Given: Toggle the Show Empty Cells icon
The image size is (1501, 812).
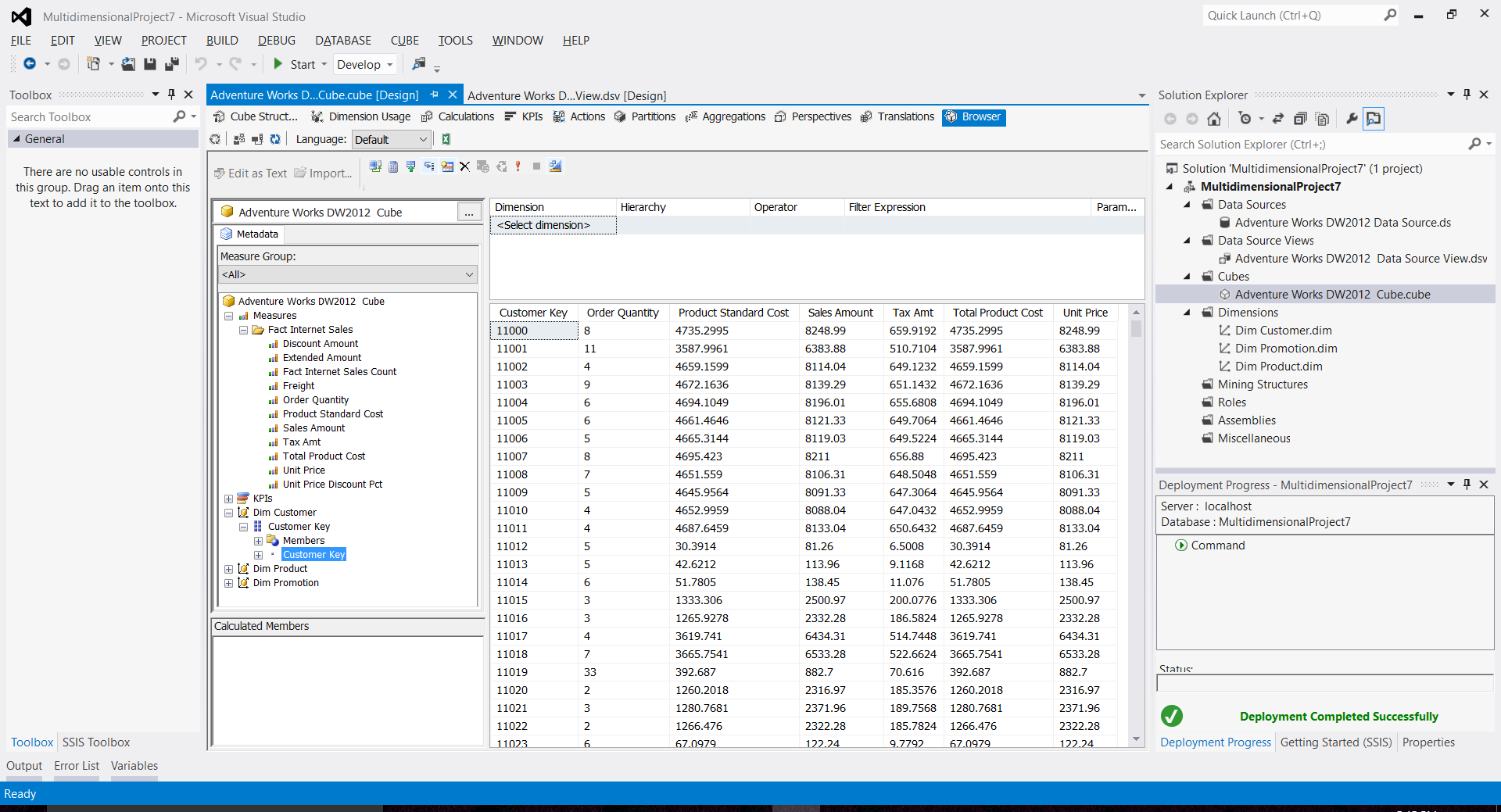Looking at the screenshot, I should click(x=411, y=166).
